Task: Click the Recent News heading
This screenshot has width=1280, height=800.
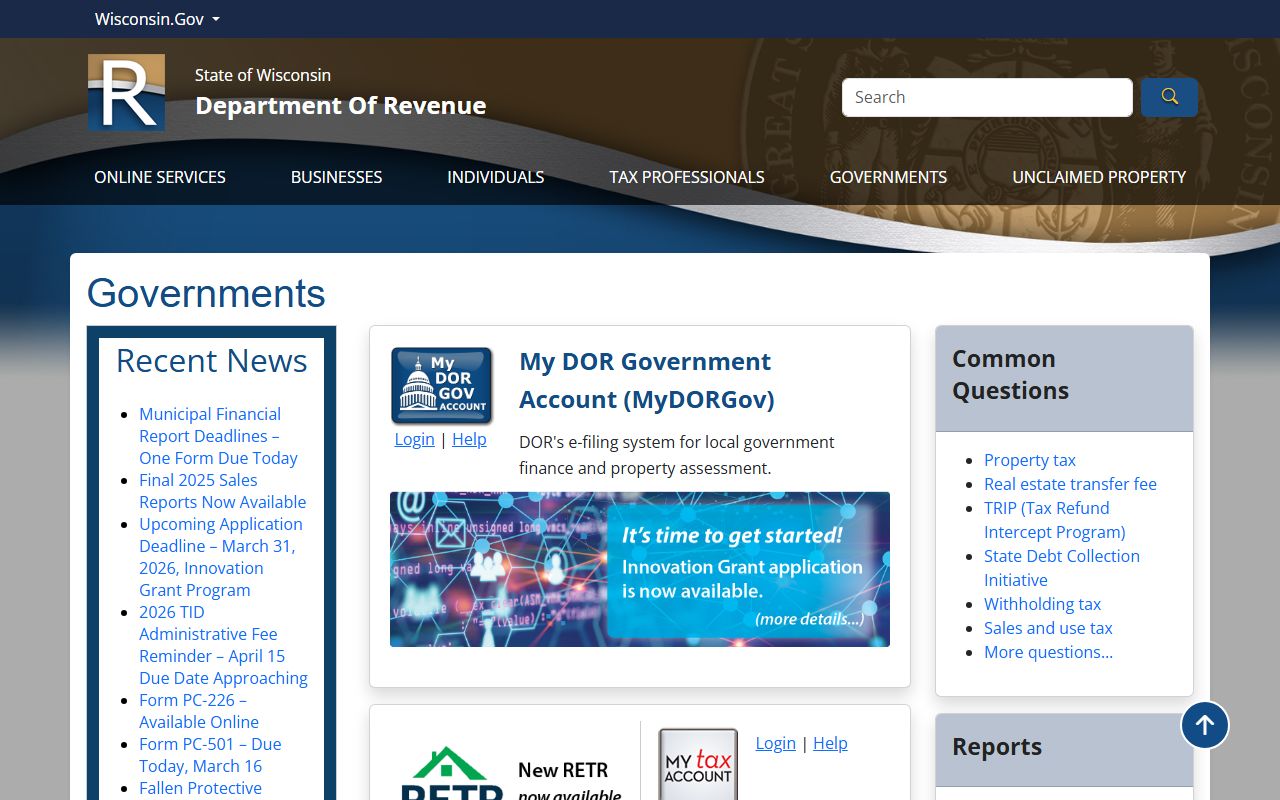Action: [x=211, y=361]
